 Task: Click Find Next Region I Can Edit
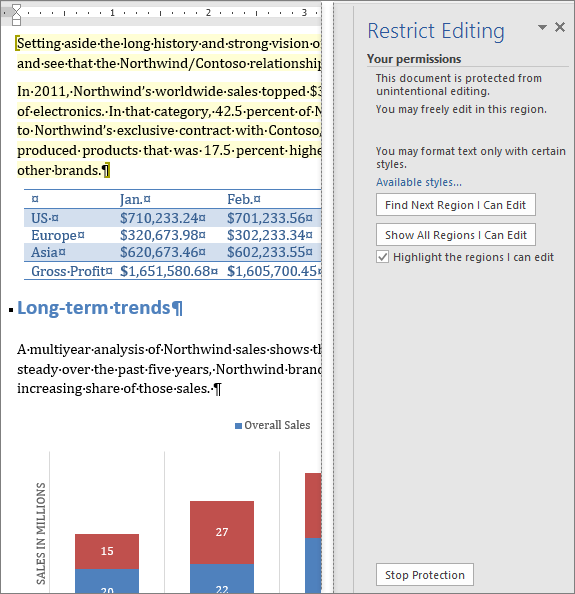(x=455, y=205)
